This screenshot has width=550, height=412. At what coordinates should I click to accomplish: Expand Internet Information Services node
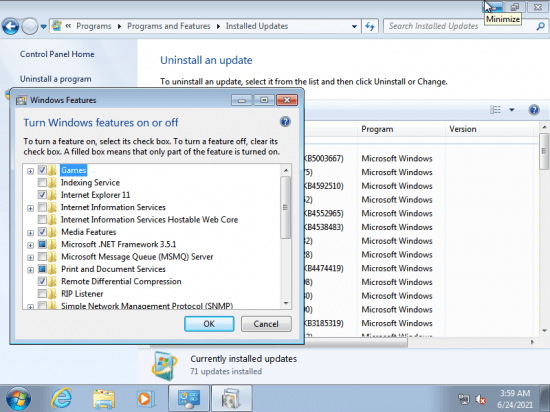31,208
